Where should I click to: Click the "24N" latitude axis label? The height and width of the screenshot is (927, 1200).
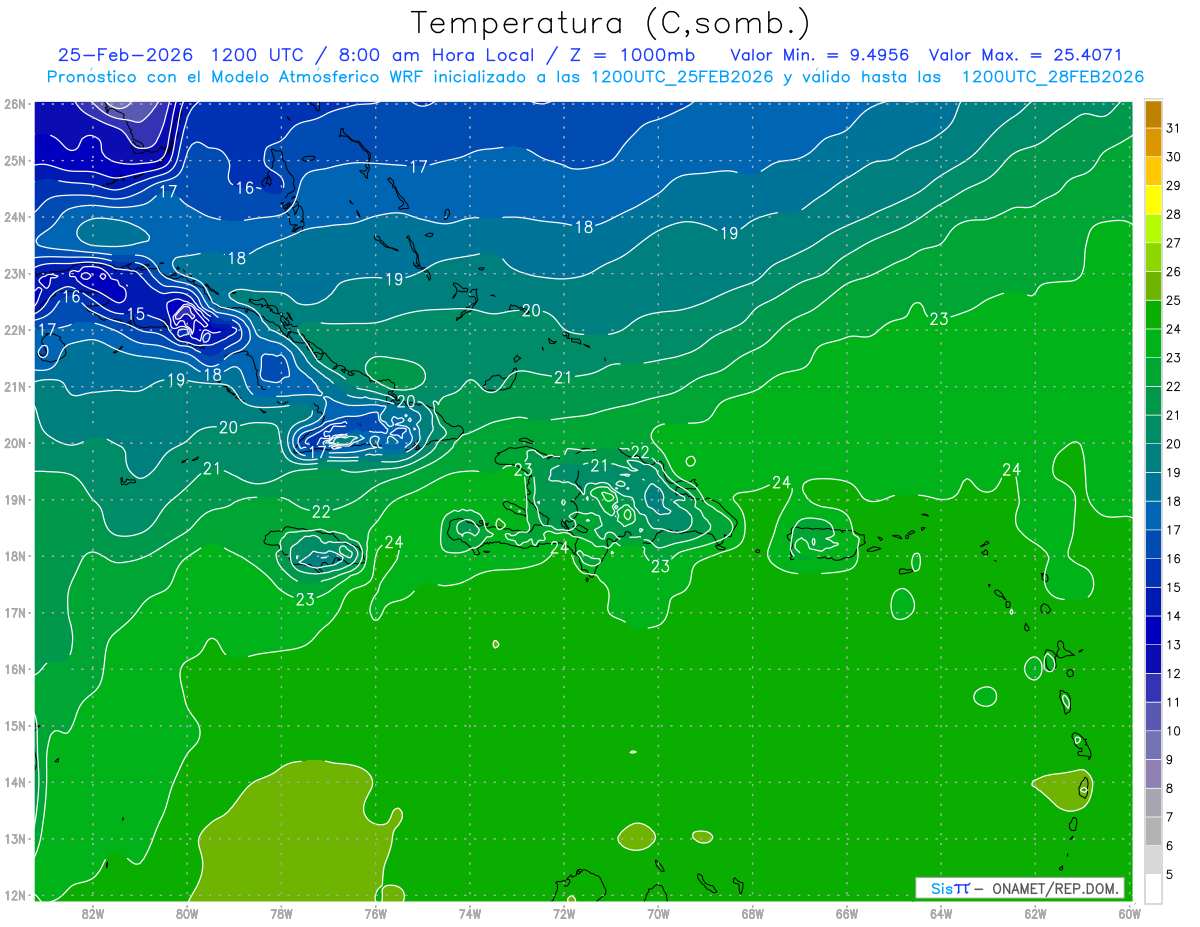tap(15, 217)
